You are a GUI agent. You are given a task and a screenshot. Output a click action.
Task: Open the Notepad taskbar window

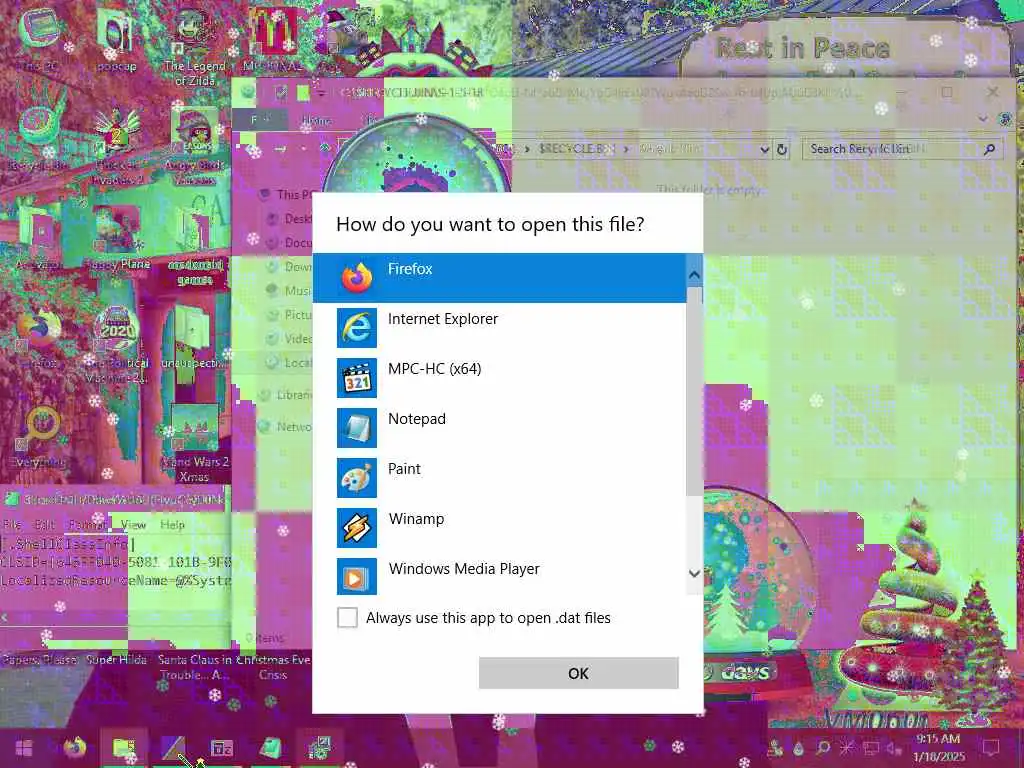(x=270, y=748)
